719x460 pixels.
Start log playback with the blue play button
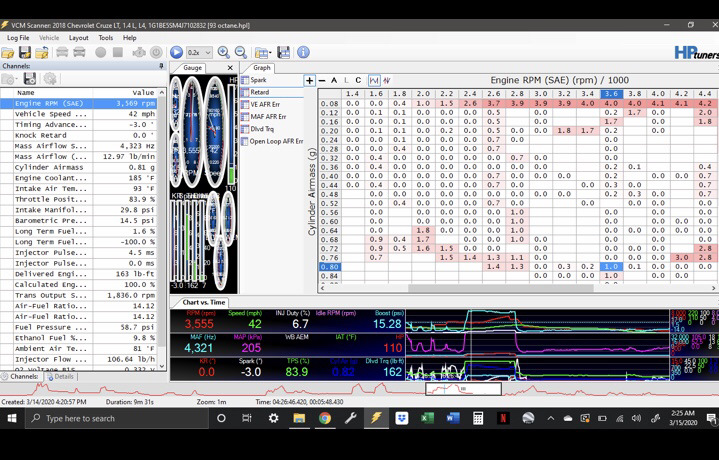tap(176, 52)
